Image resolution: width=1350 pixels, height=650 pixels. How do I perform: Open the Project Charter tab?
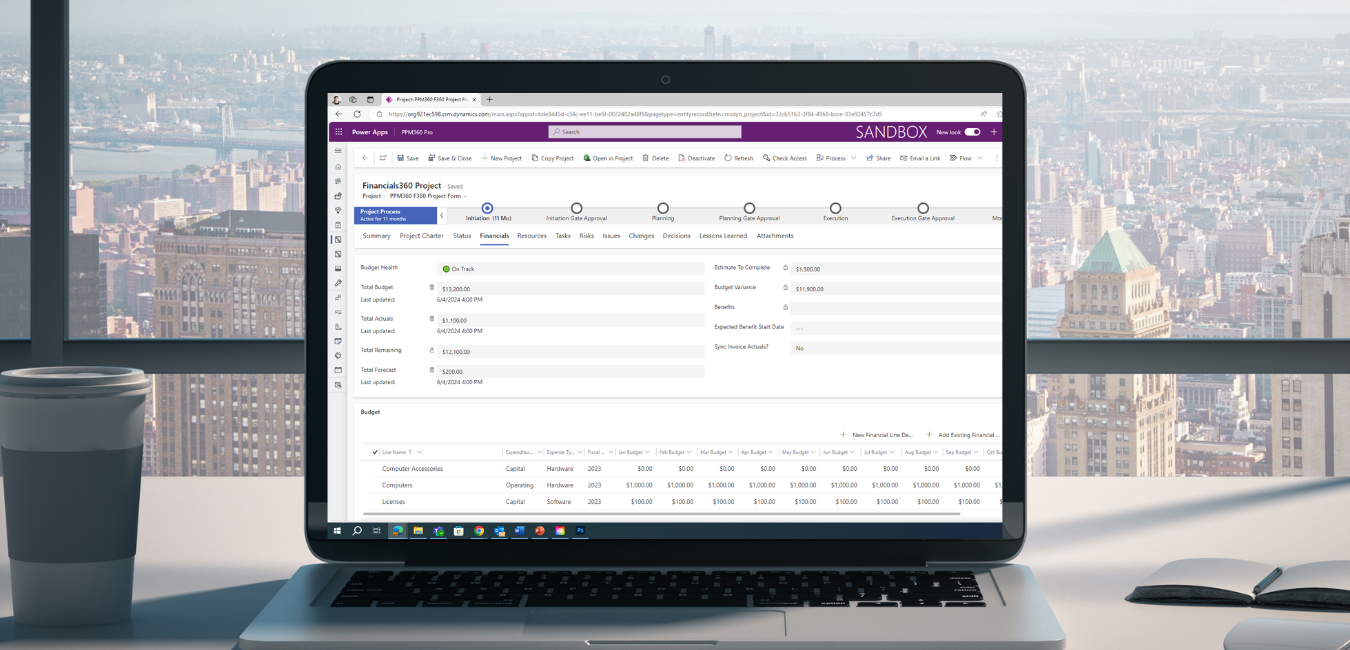(x=421, y=236)
